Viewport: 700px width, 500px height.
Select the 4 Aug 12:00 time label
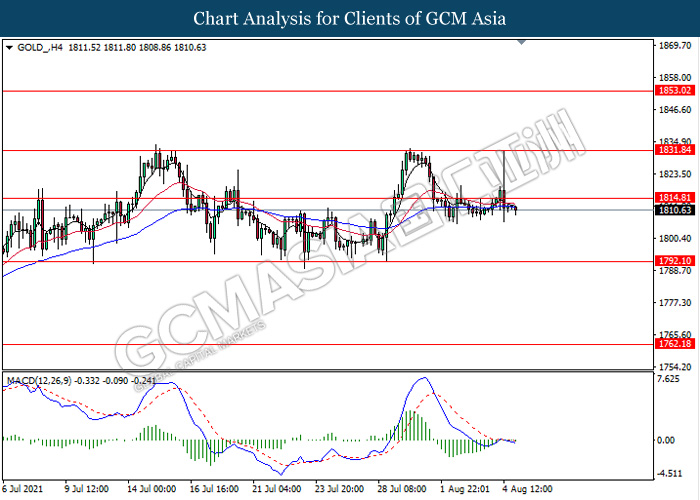coord(526,490)
